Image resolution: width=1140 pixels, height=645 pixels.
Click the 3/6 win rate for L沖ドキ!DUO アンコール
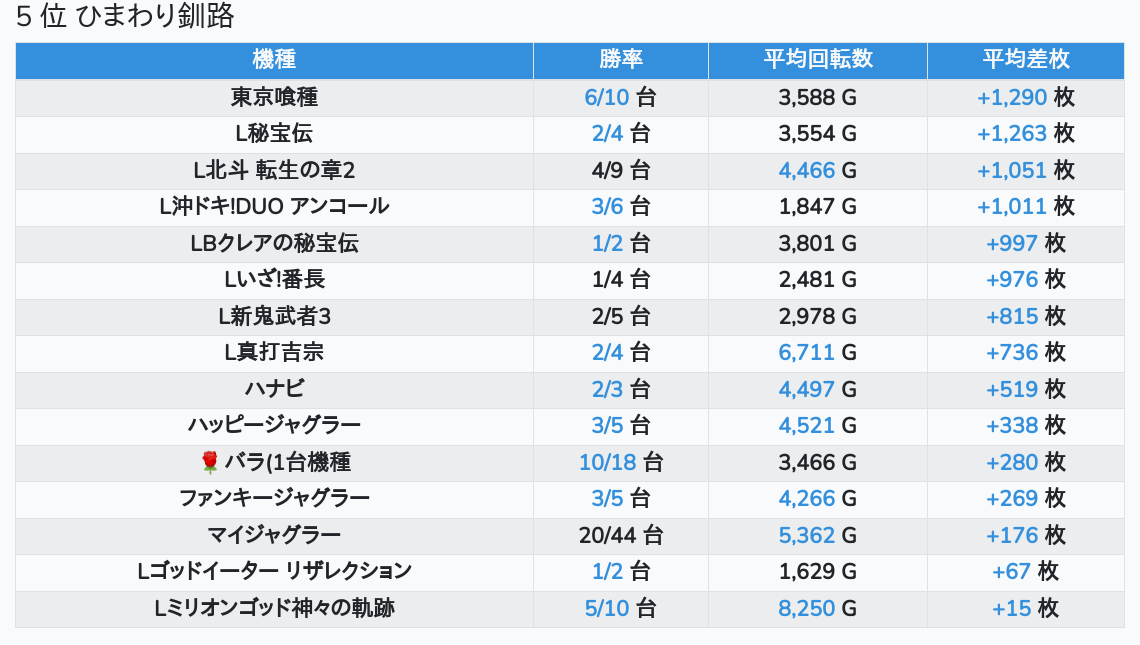click(x=607, y=206)
